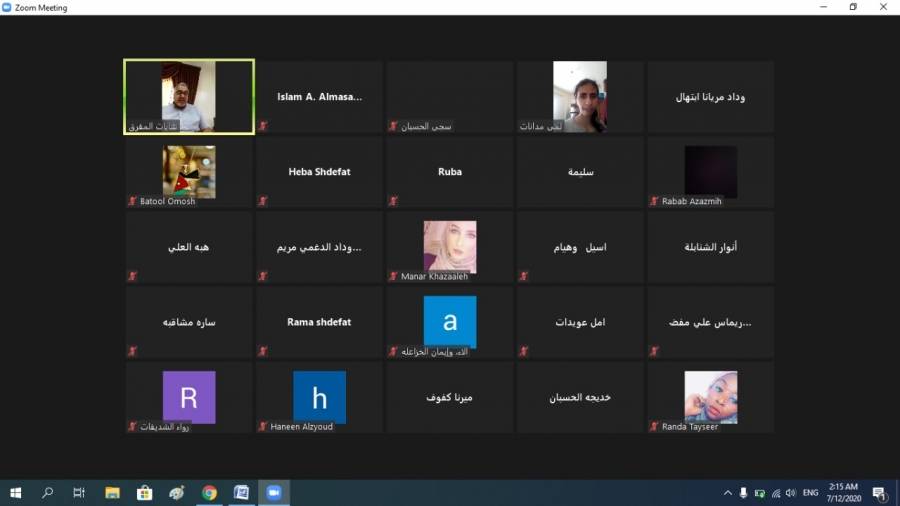Select the highlighted active speaker video
The height and width of the screenshot is (506, 900).
pyautogui.click(x=189, y=97)
